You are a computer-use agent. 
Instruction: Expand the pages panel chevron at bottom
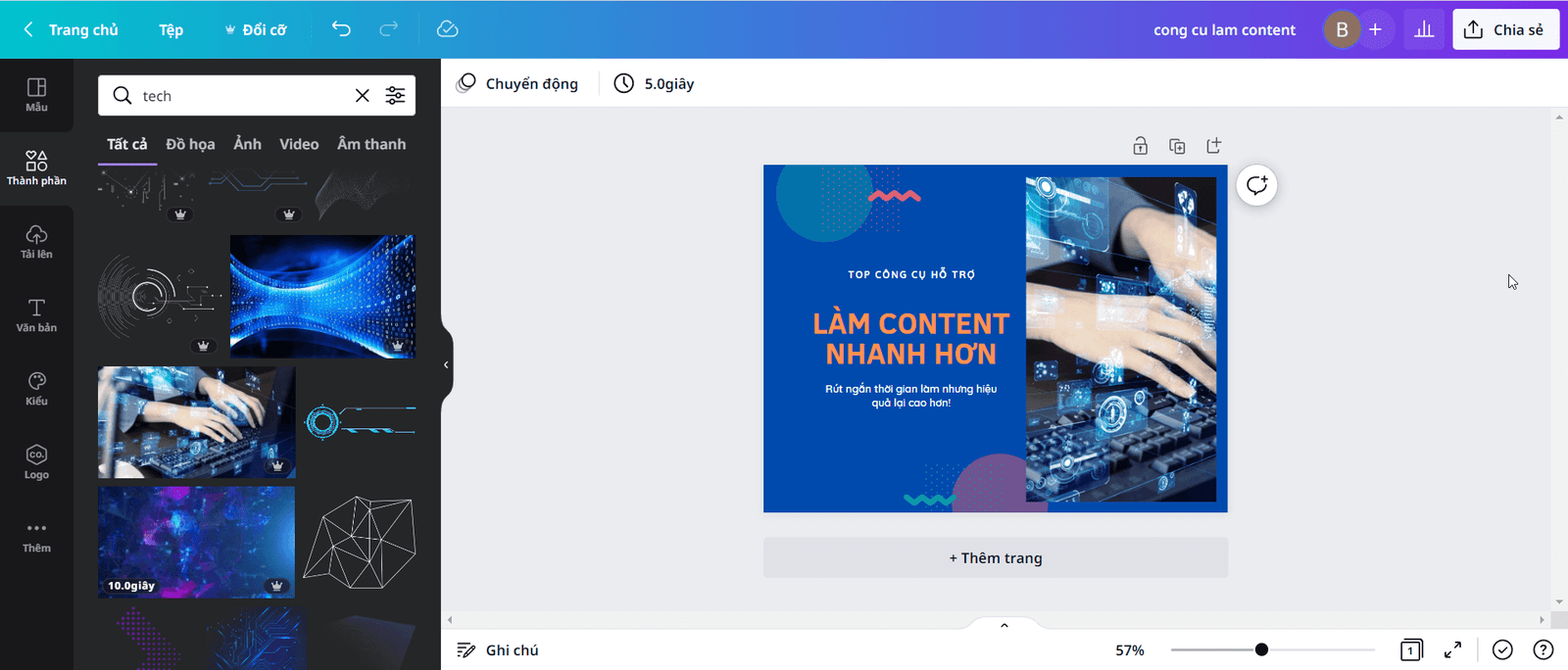[x=1004, y=625]
